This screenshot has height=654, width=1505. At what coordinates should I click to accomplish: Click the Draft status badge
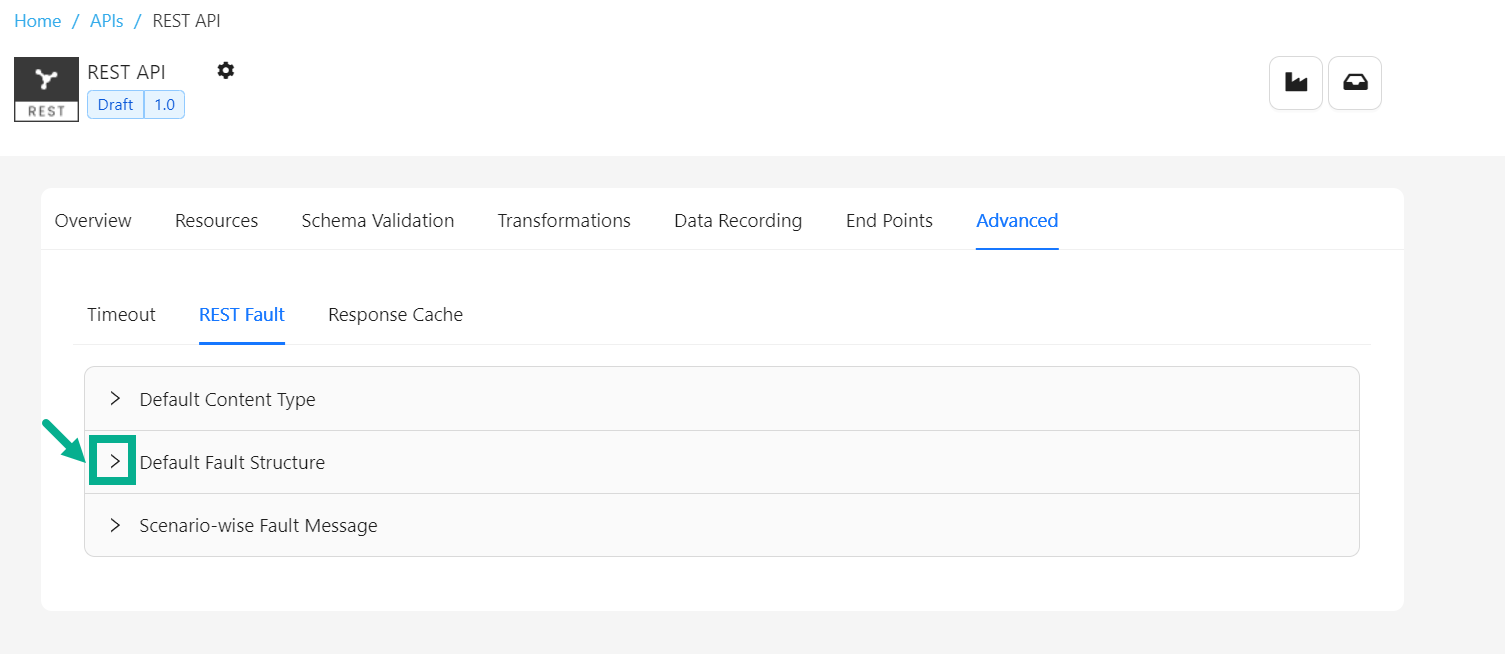116,105
